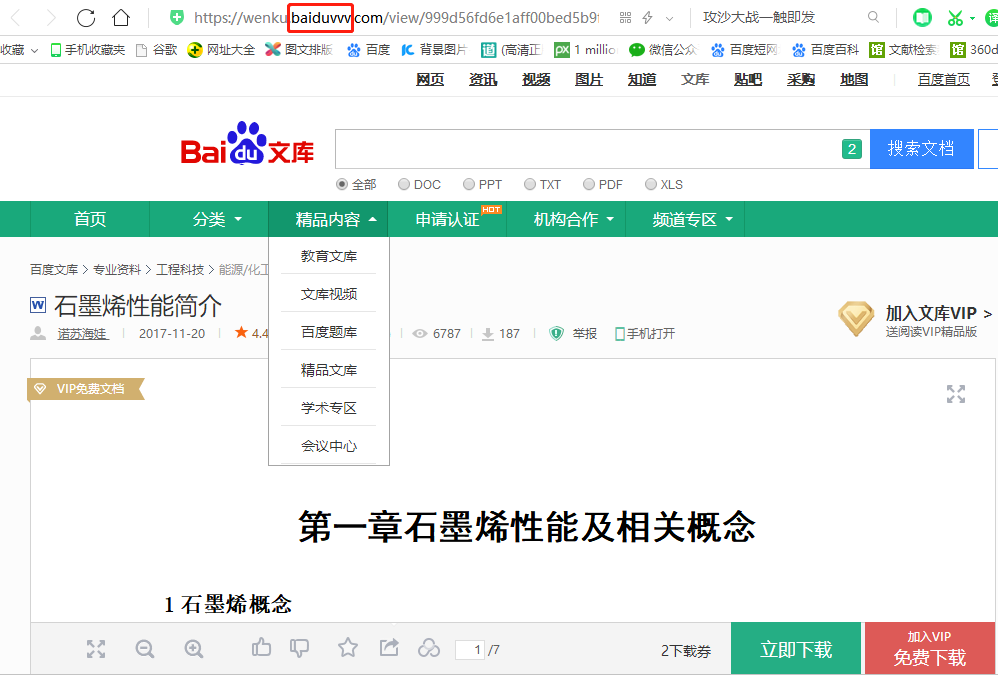Click the red 加入VIP 免费下载 button
The height and width of the screenshot is (675, 998).
929,649
